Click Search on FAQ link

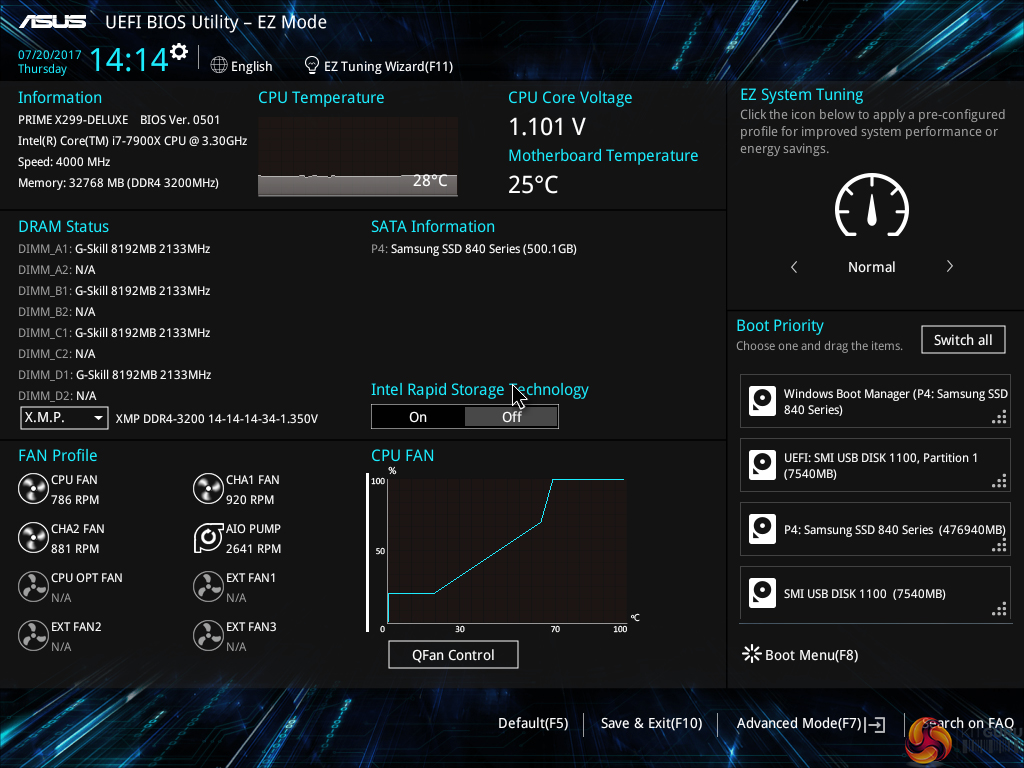968,723
